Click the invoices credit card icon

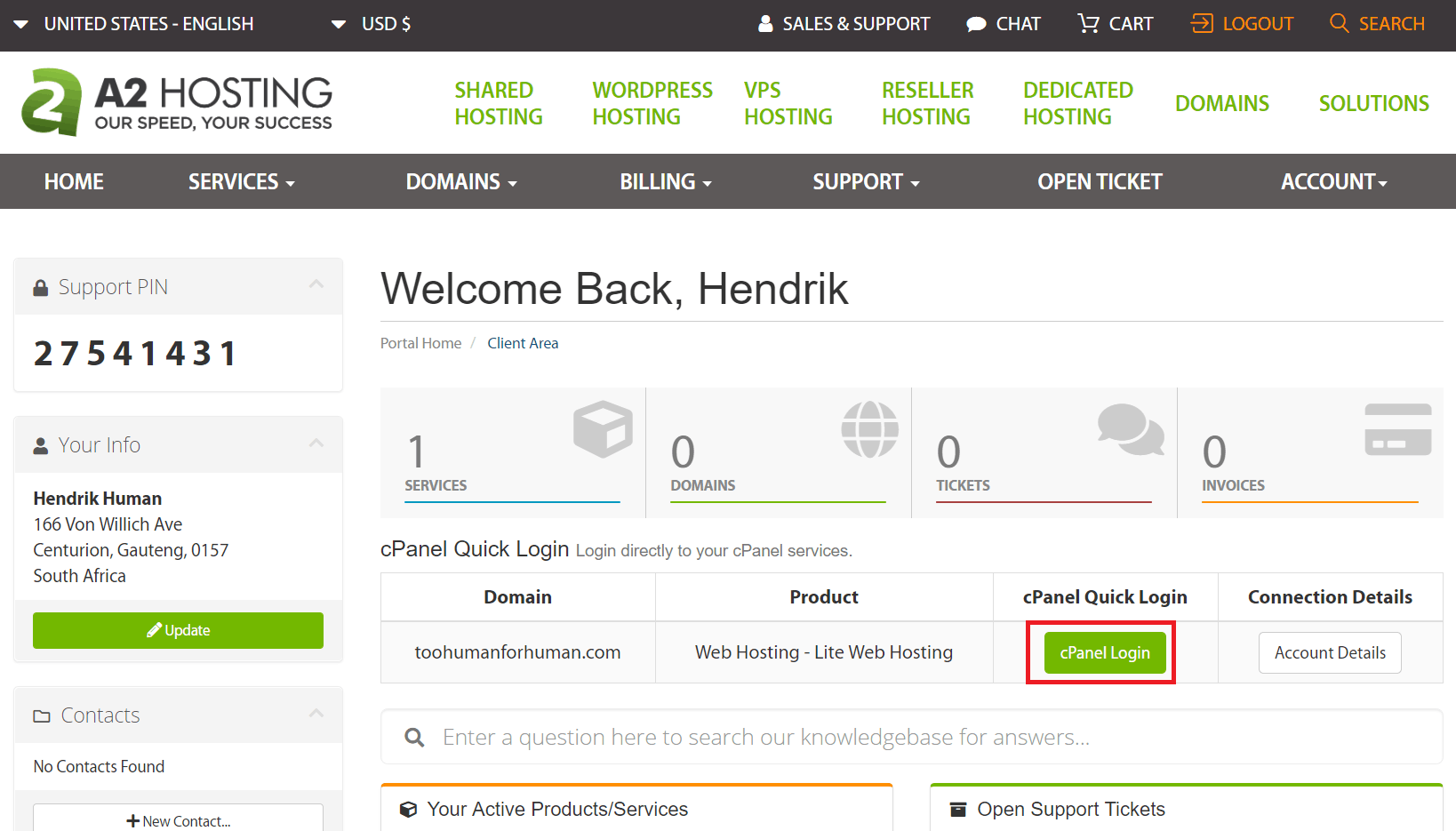(x=1397, y=429)
